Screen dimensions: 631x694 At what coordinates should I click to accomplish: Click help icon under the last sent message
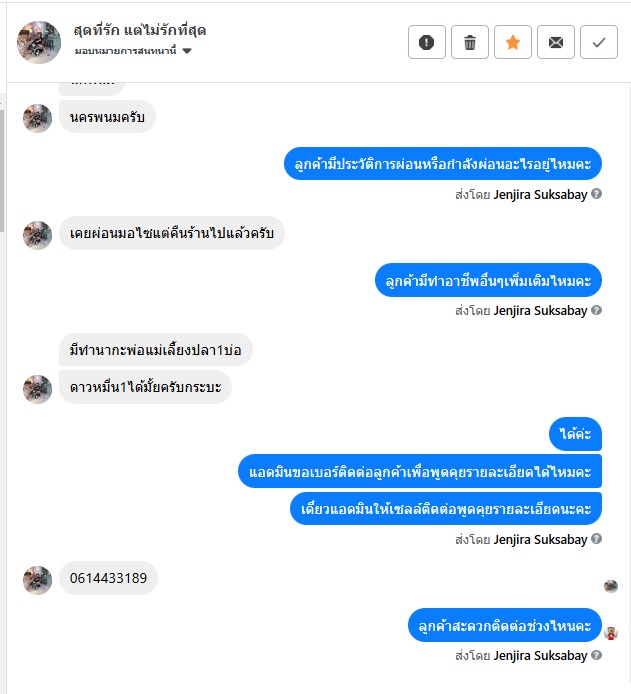[596, 655]
